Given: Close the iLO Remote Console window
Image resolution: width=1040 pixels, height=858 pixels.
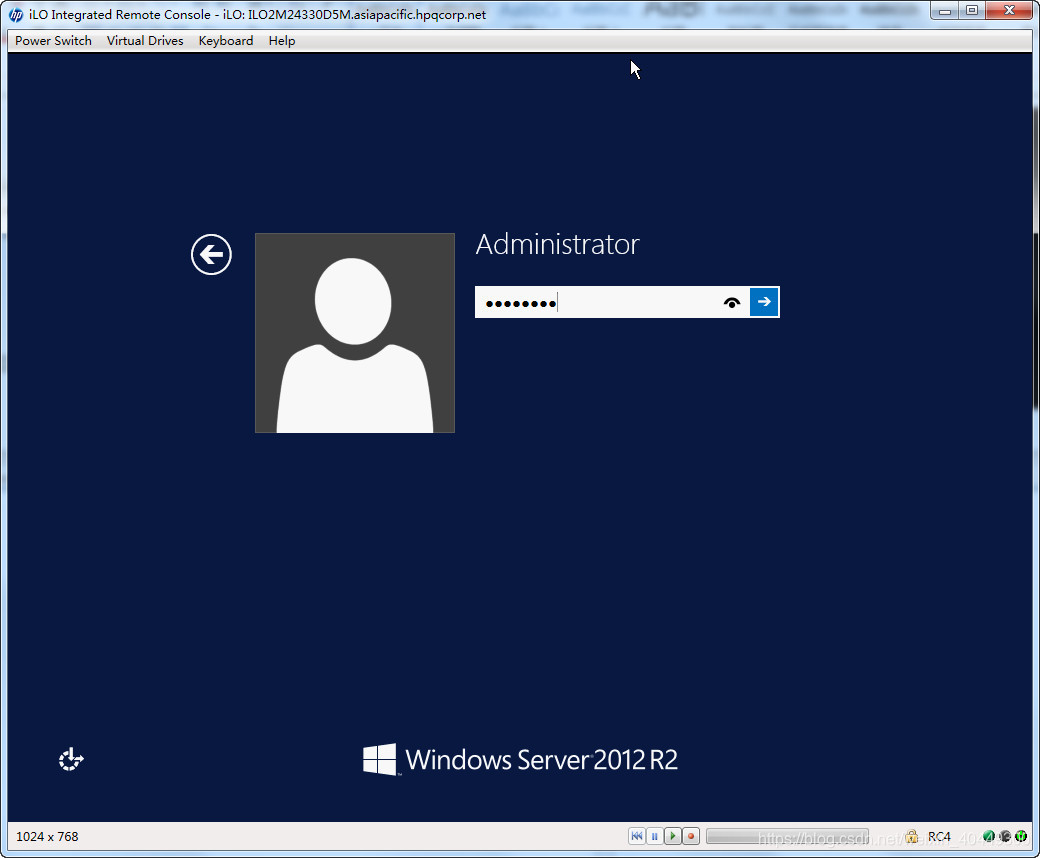Looking at the screenshot, I should point(1009,11).
